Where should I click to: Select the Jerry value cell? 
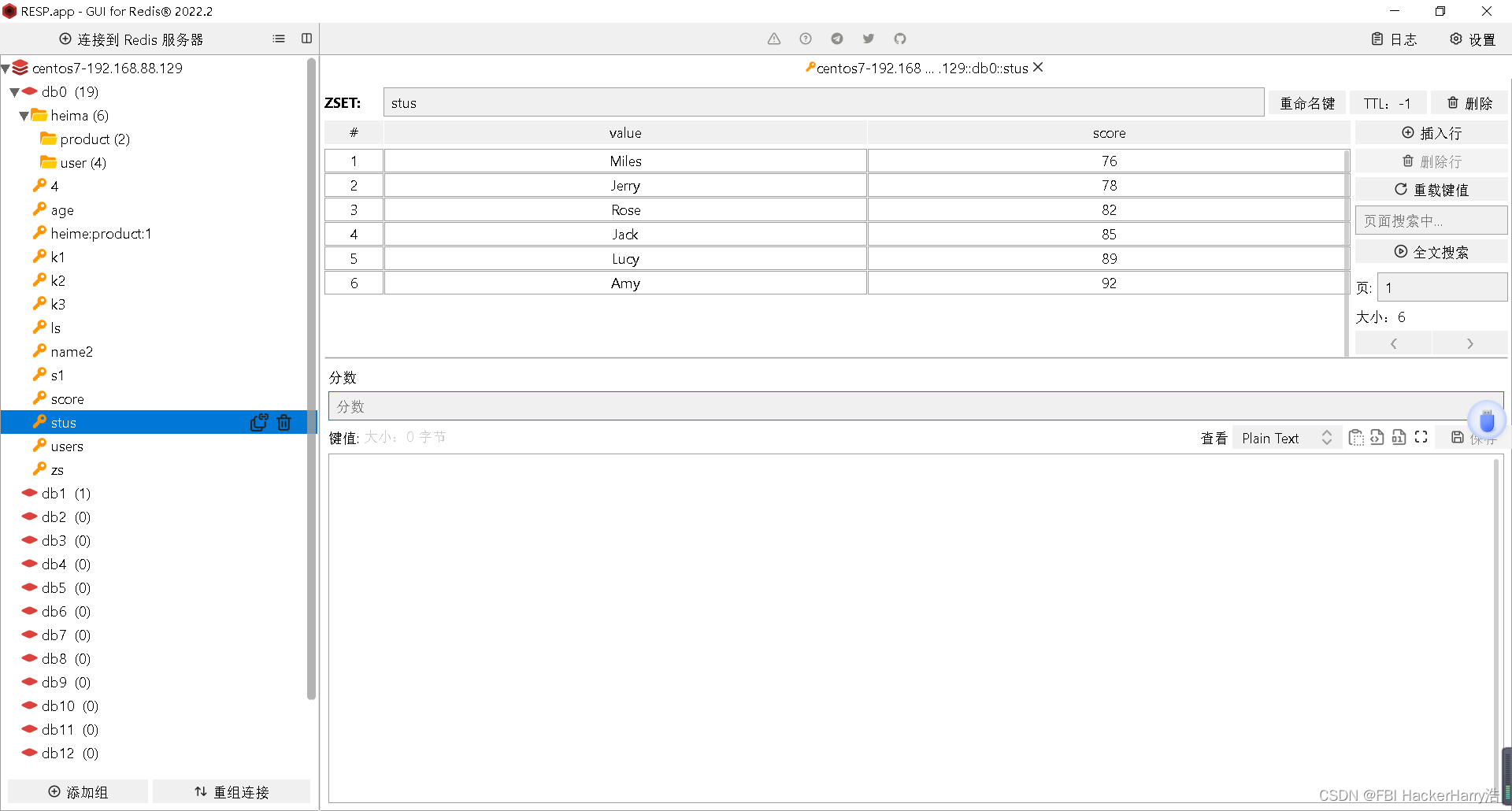point(625,185)
